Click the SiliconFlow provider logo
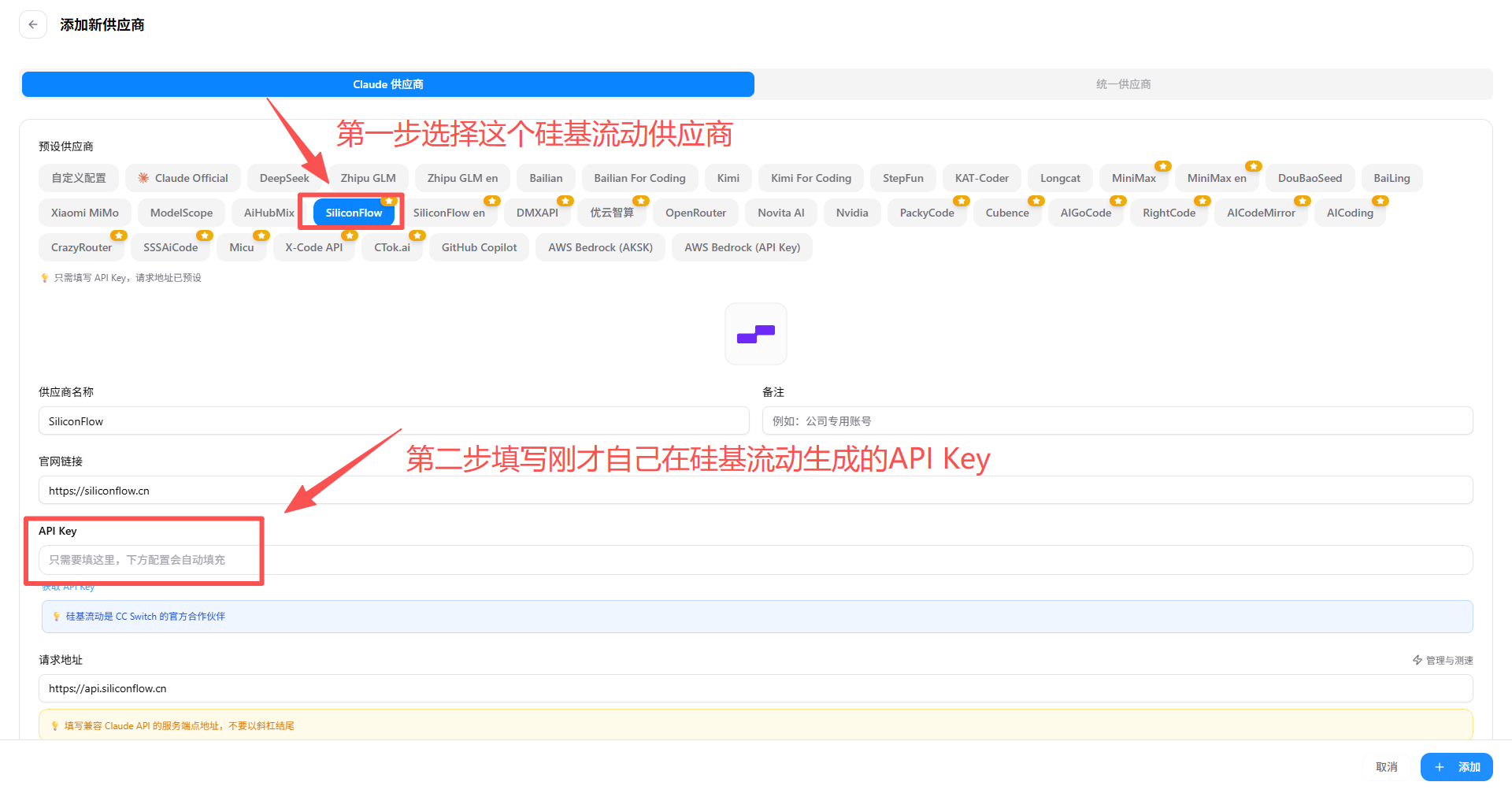This screenshot has width=1512, height=793. 756,334
